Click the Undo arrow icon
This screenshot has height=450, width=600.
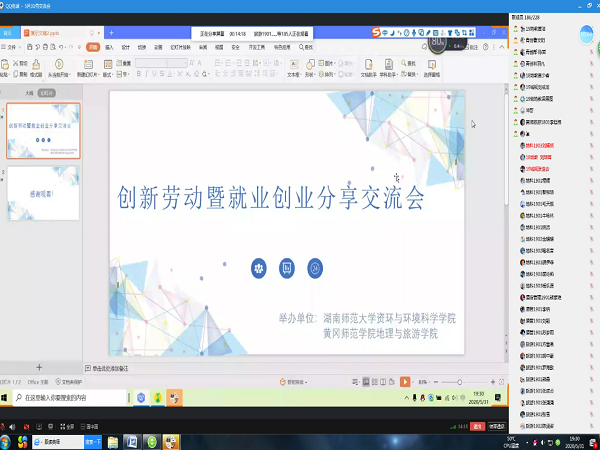[x=61, y=47]
